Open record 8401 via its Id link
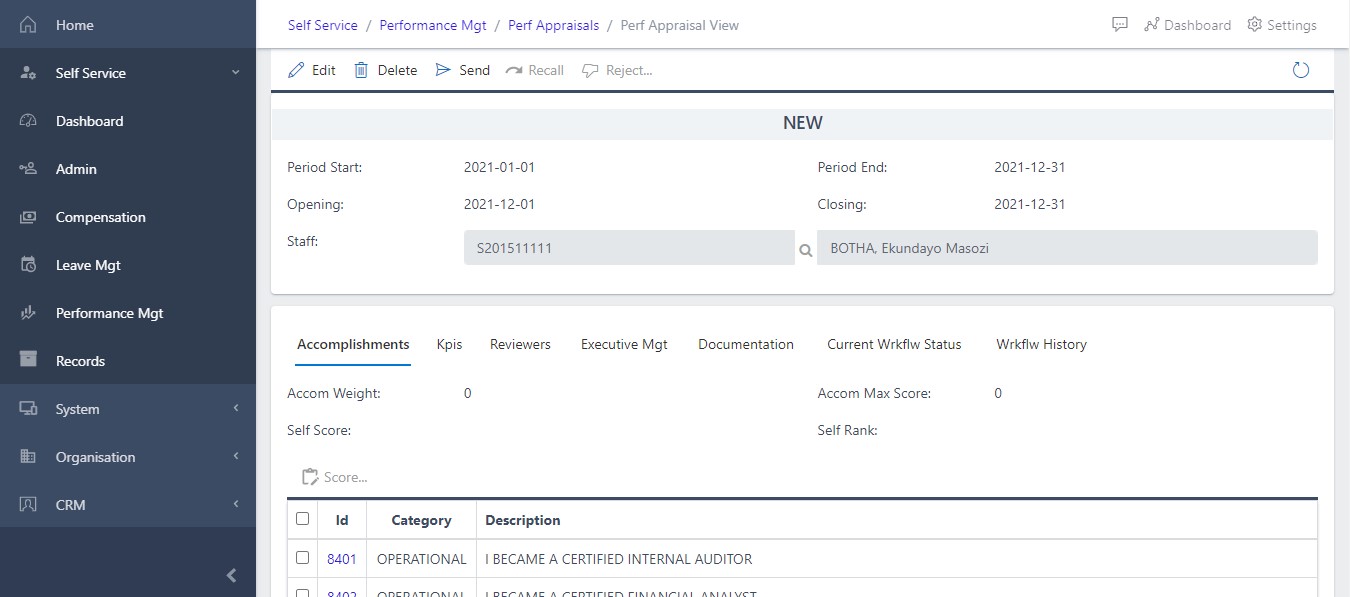 point(341,558)
